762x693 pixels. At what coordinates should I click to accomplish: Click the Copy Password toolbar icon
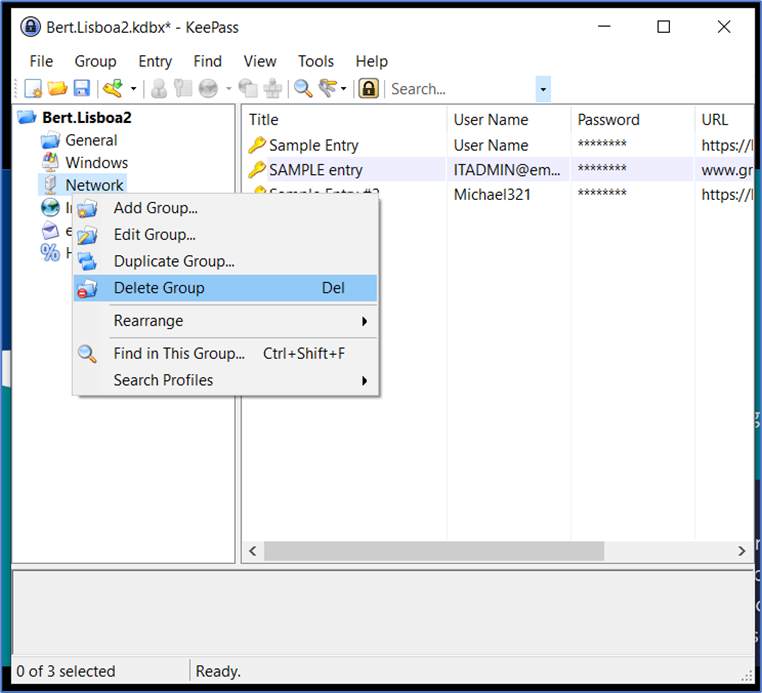click(183, 89)
